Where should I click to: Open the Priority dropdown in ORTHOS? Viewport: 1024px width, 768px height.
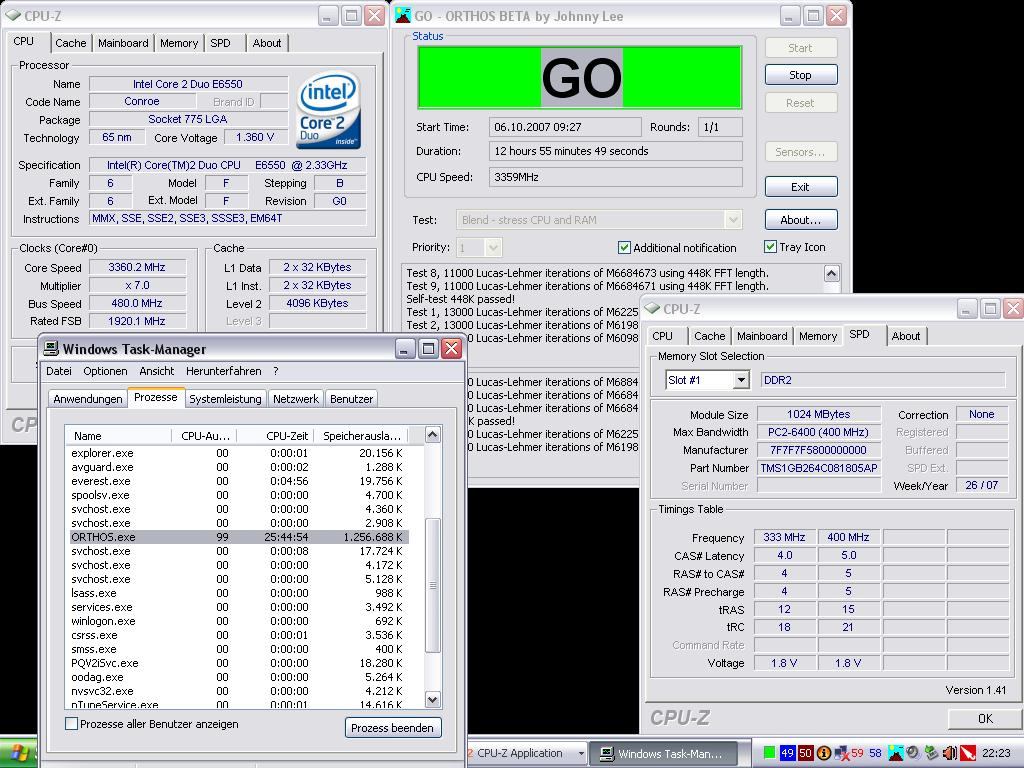point(493,248)
